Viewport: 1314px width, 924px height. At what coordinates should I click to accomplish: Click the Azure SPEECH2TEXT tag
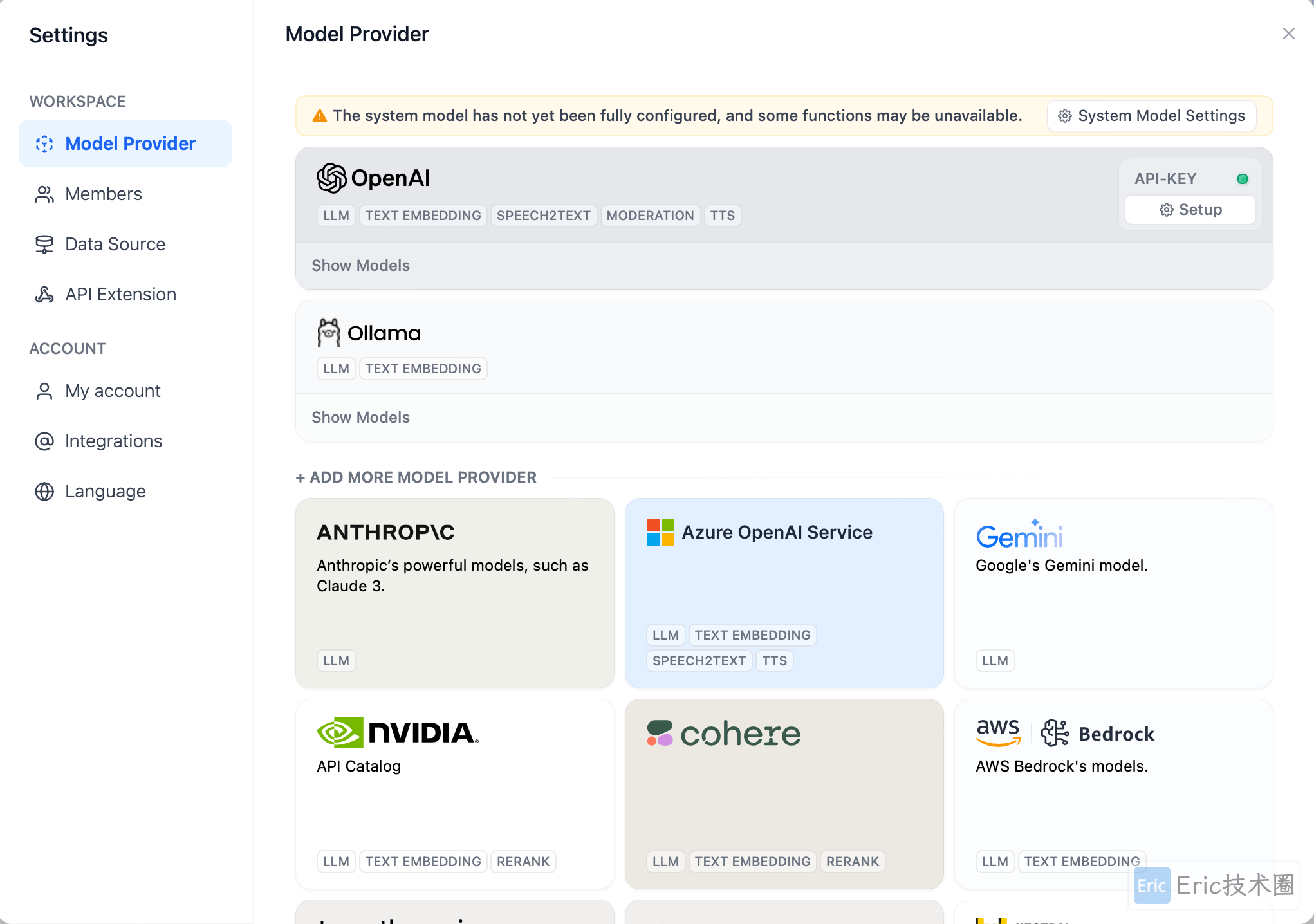point(699,661)
